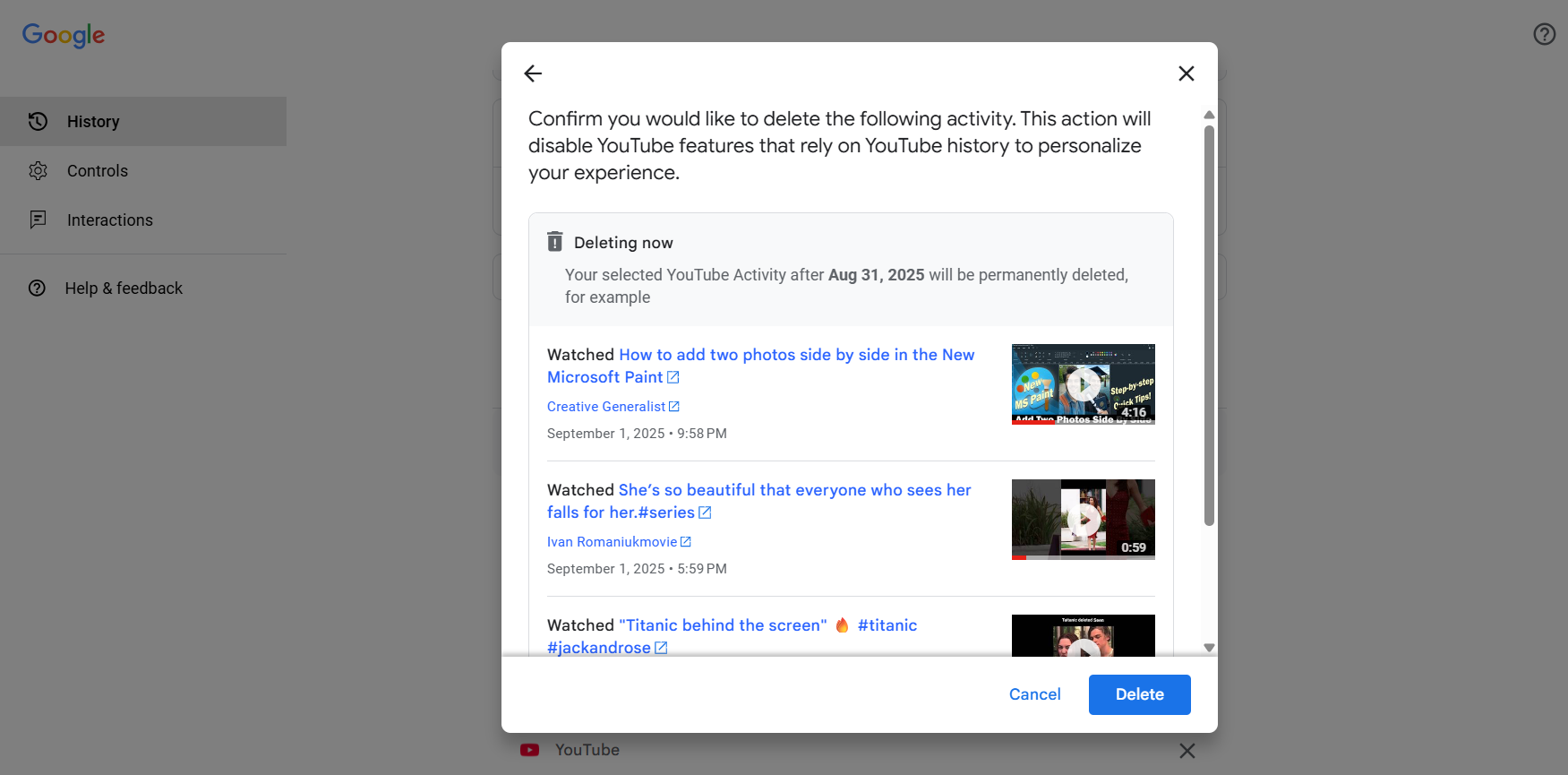Confirm with the Delete button
Screen dimensions: 1568x775
(x=1140, y=694)
